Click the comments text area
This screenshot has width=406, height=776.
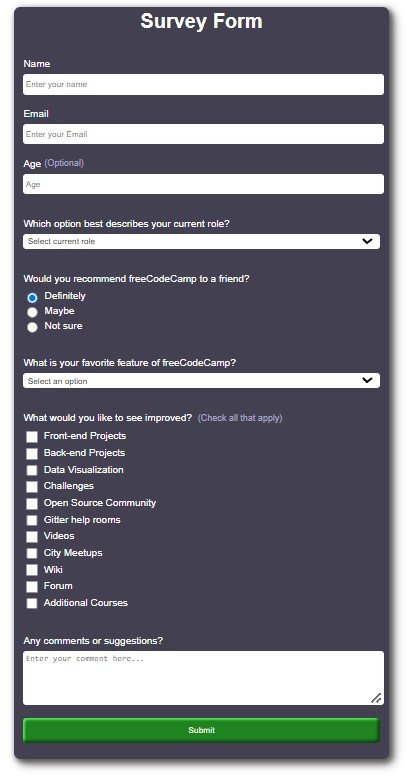203,678
